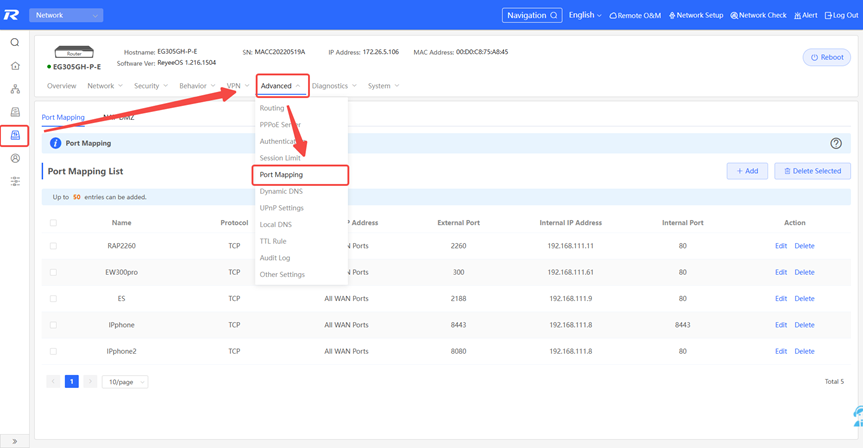Open the settings sliders sidebar icon
Image resolution: width=863 pixels, height=448 pixels.
(15, 181)
